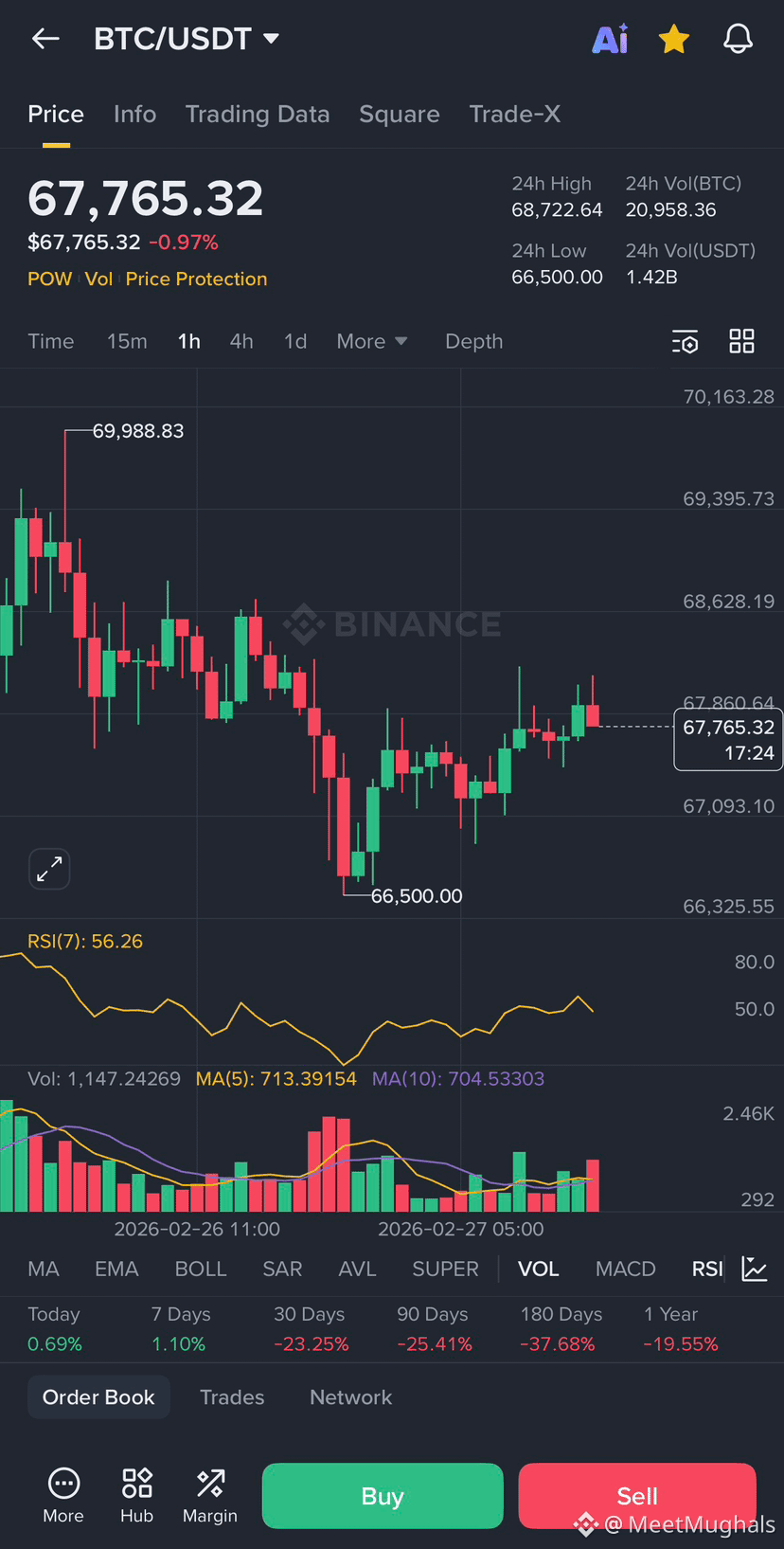Tap the 30 Days -23.25% performance
This screenshot has width=784, height=1549.
(x=312, y=1329)
